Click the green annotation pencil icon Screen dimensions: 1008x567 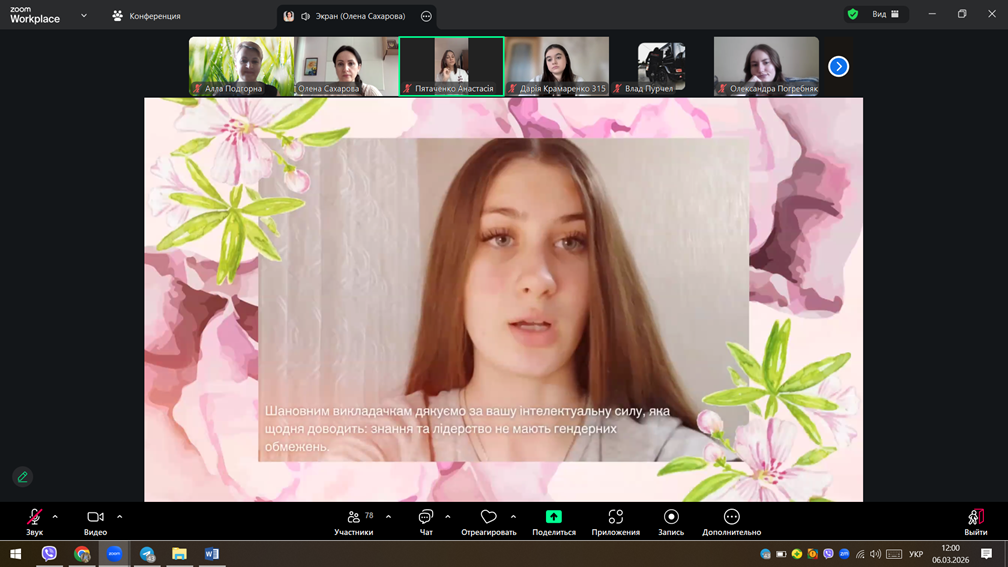tap(23, 477)
